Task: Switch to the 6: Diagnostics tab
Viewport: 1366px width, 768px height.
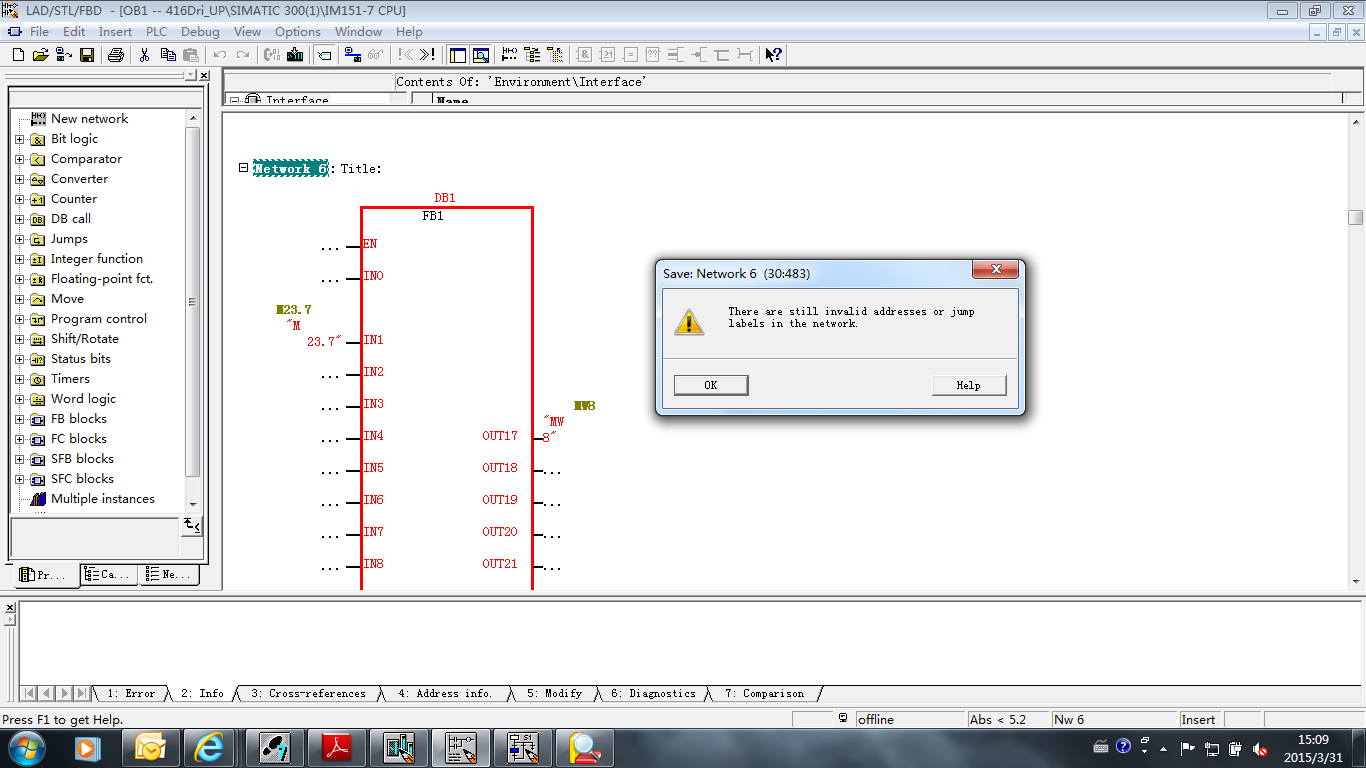Action: tap(652, 693)
